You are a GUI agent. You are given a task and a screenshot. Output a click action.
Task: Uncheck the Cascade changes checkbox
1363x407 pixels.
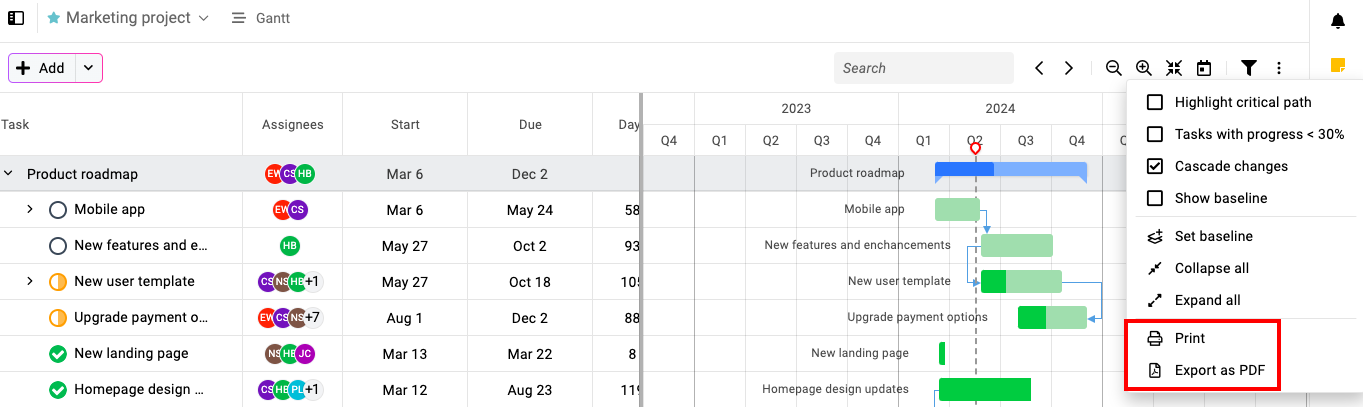(x=1155, y=166)
